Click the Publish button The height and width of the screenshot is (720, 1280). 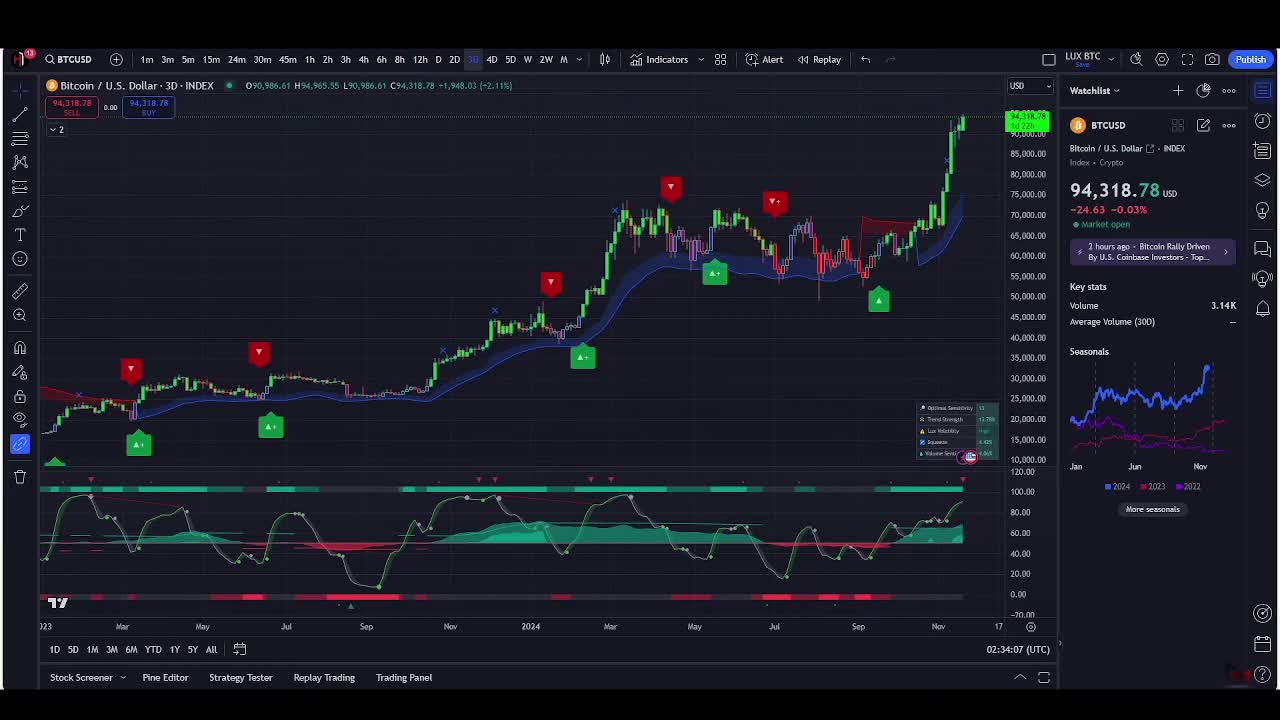pyautogui.click(x=1250, y=60)
